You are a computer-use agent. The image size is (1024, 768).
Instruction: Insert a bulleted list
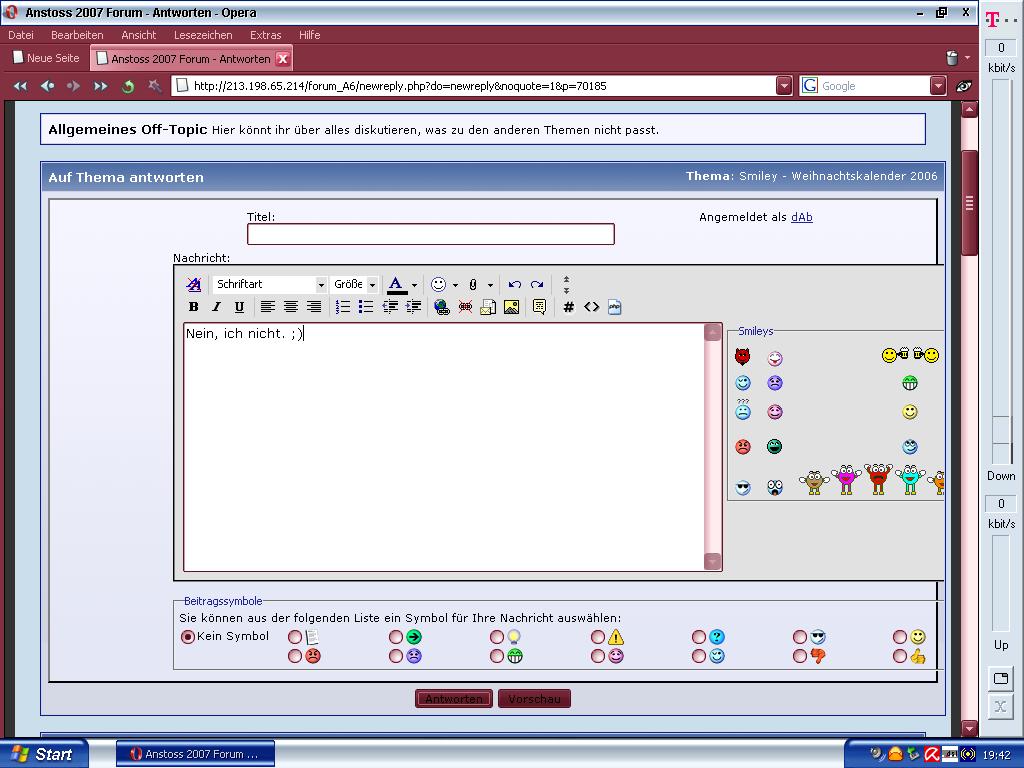pyautogui.click(x=366, y=307)
